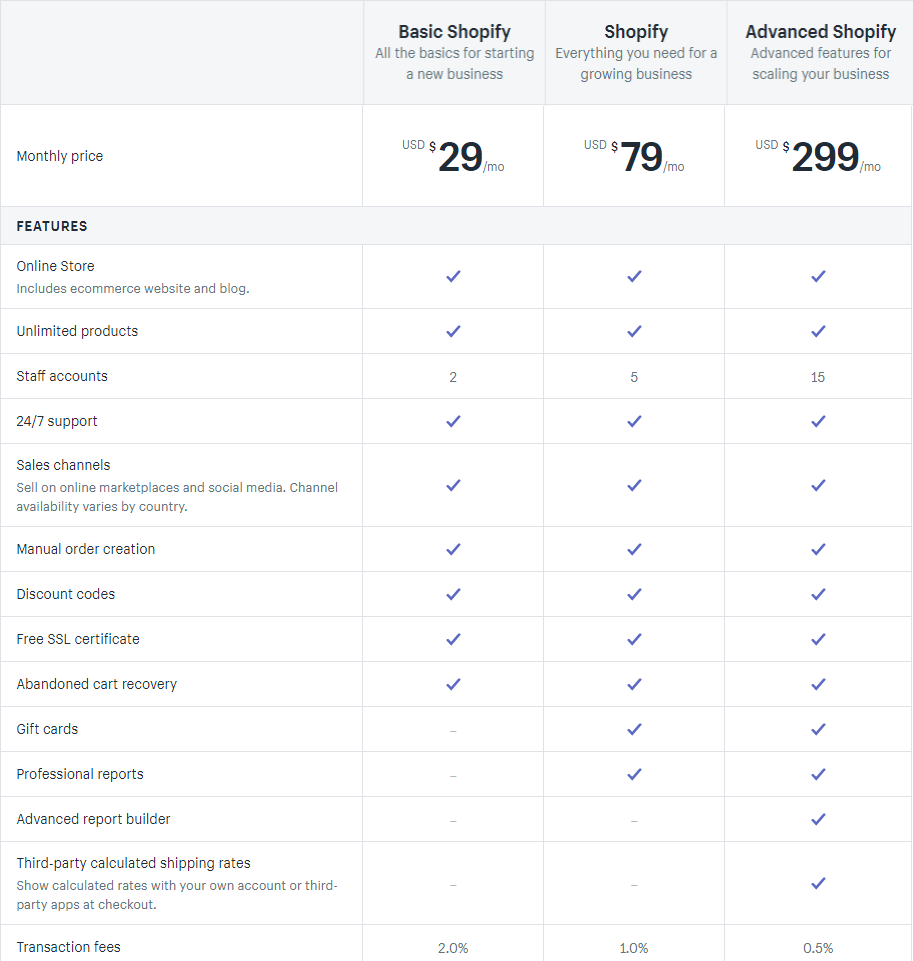Select the Basic Shopify plan heading
The height and width of the screenshot is (961, 913).
coord(455,31)
